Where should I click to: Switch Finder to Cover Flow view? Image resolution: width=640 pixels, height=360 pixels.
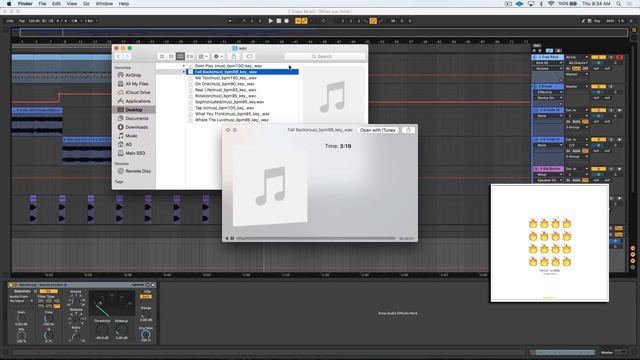[x=189, y=56]
